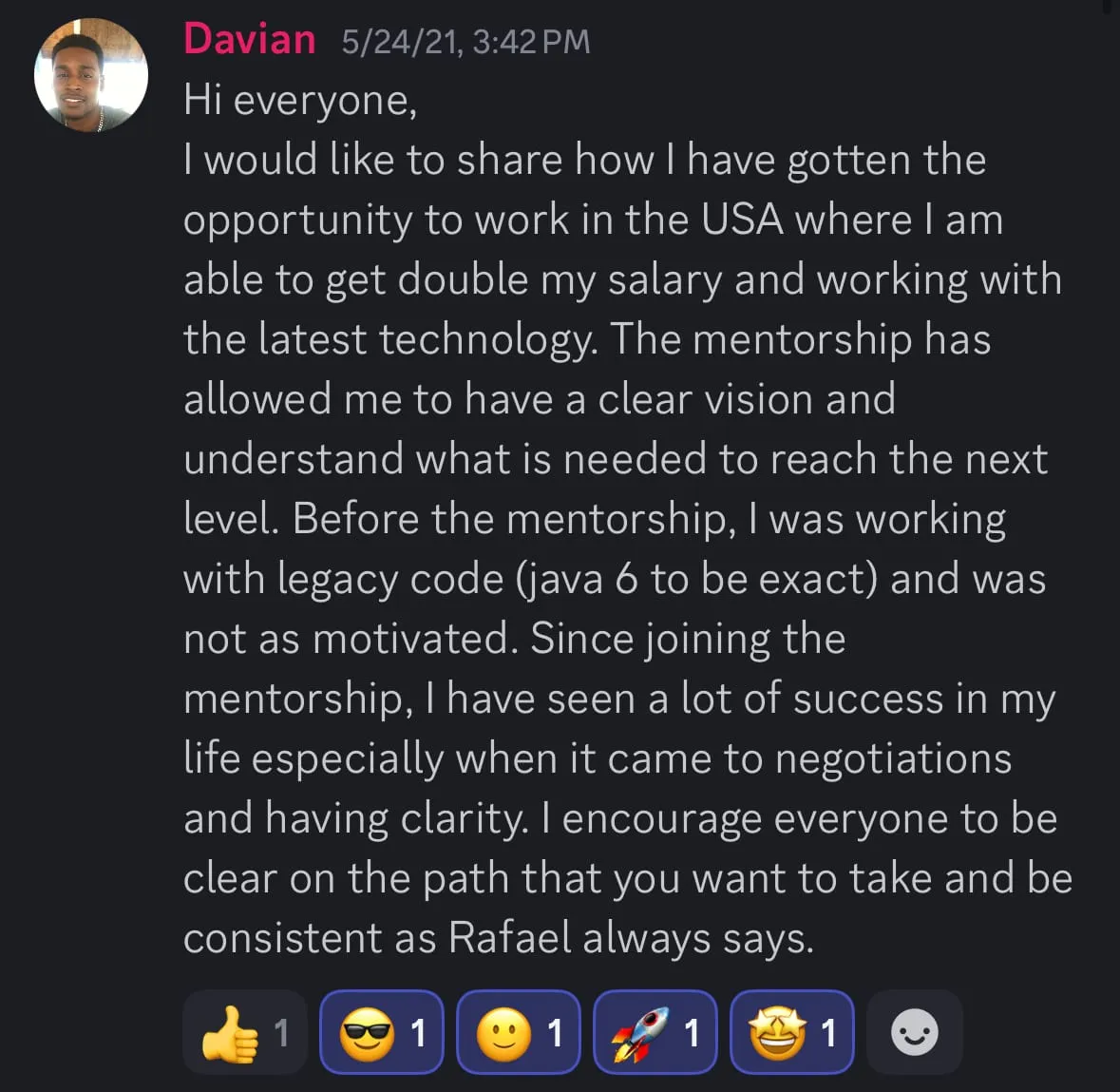
Task: Open the add reaction emoji picker
Action: point(915,1032)
